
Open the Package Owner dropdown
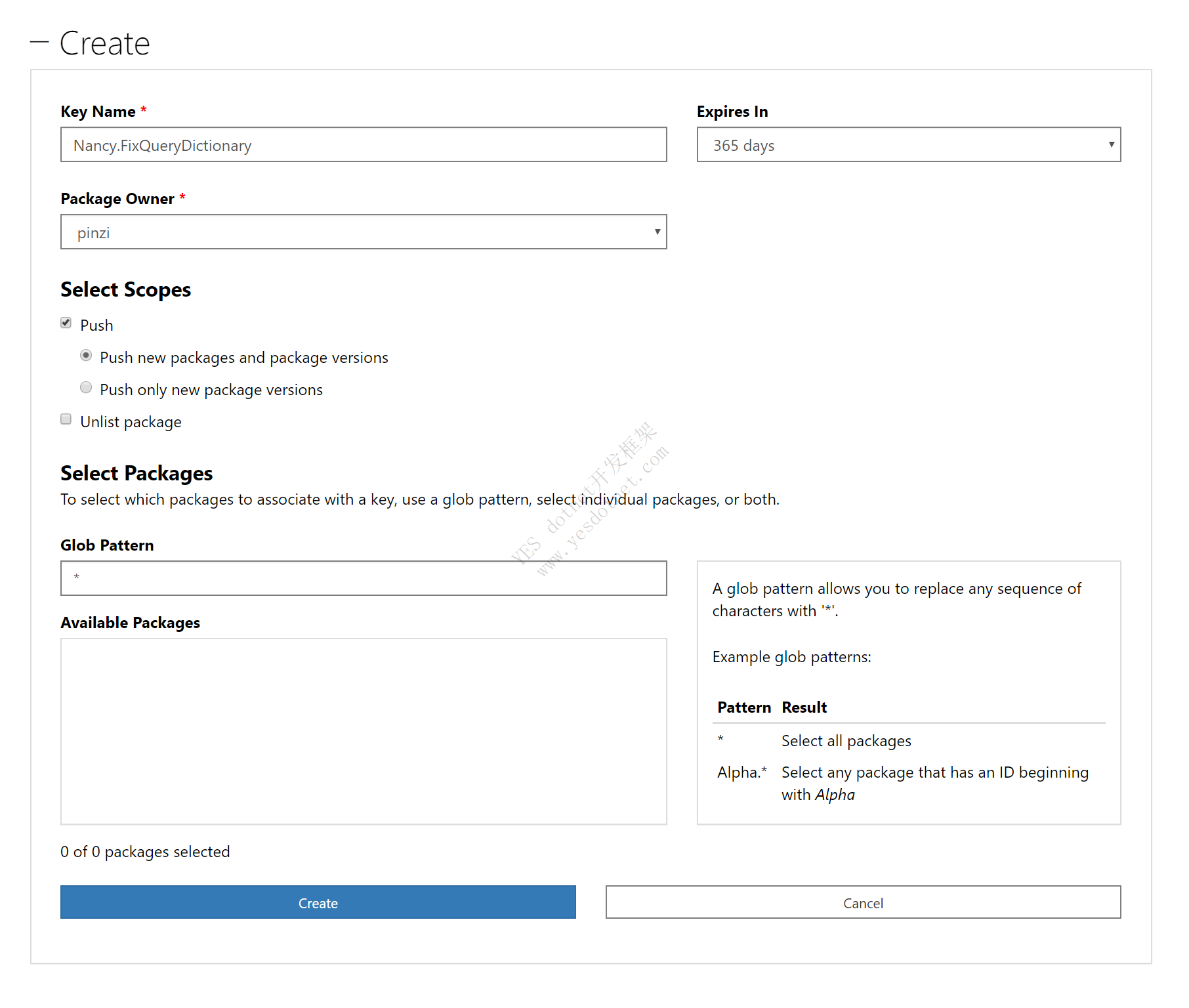[x=364, y=232]
